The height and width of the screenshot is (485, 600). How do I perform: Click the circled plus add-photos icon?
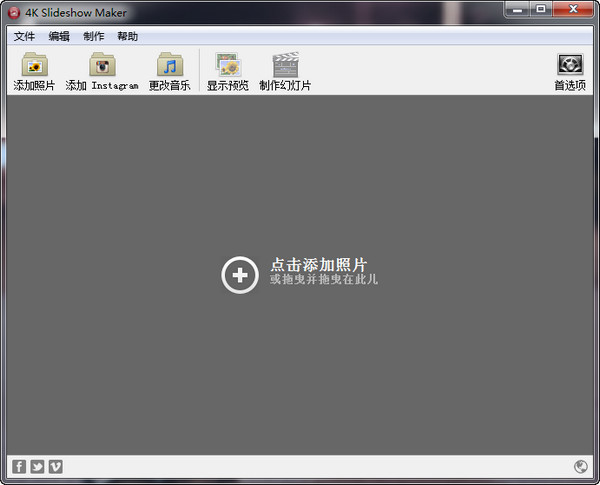tap(240, 275)
